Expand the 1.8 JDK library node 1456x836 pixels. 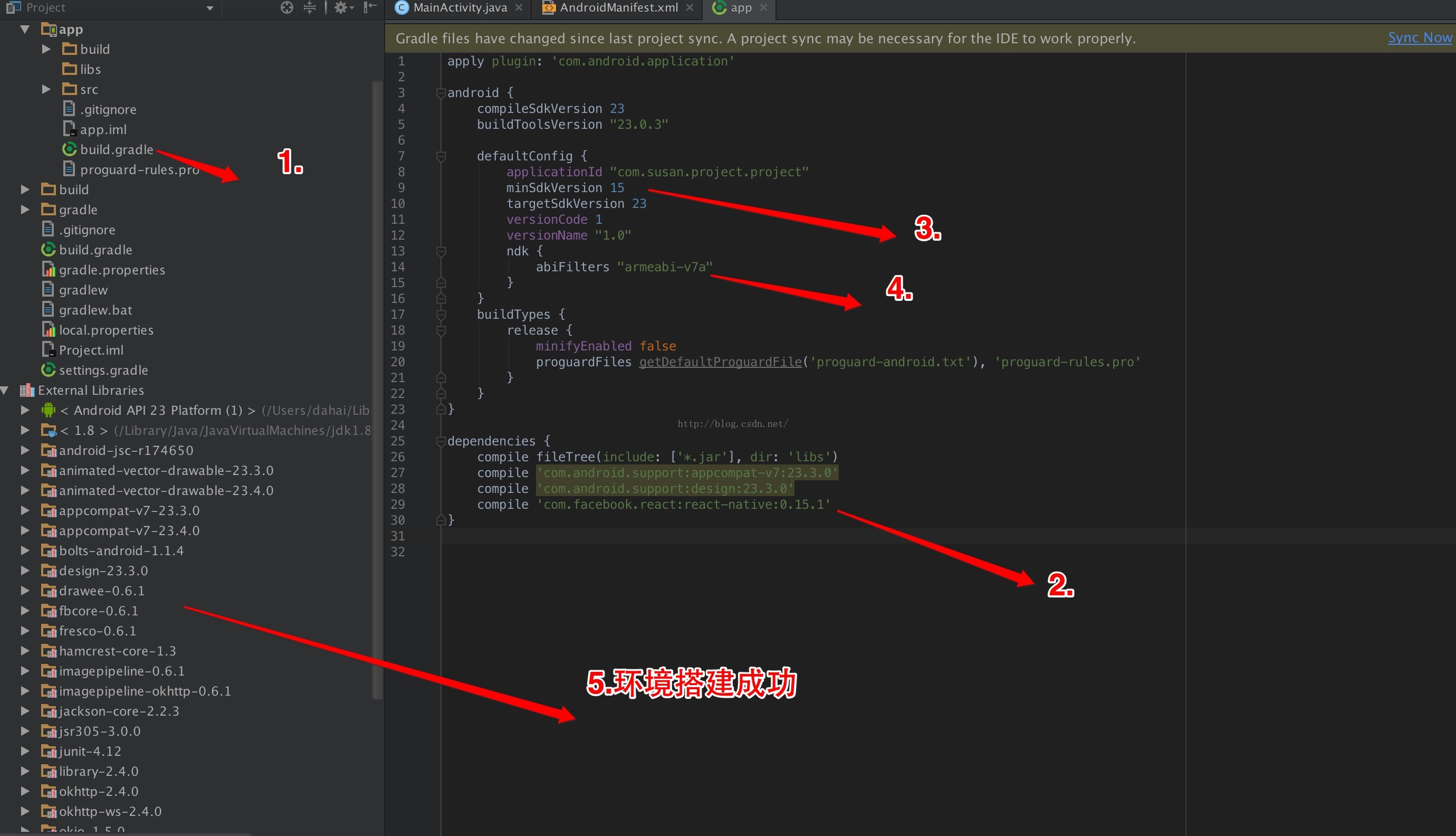[x=25, y=430]
